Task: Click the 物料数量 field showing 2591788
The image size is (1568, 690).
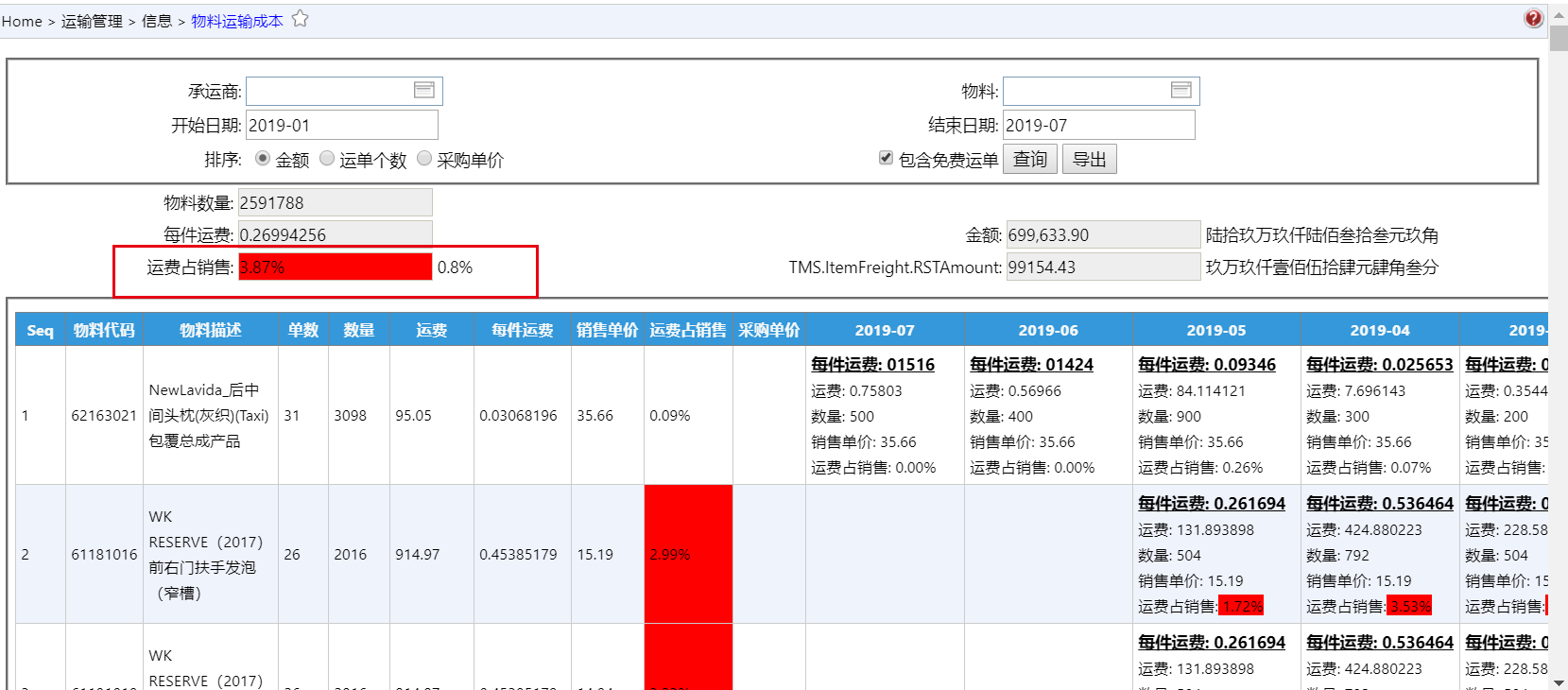Action: pos(335,202)
